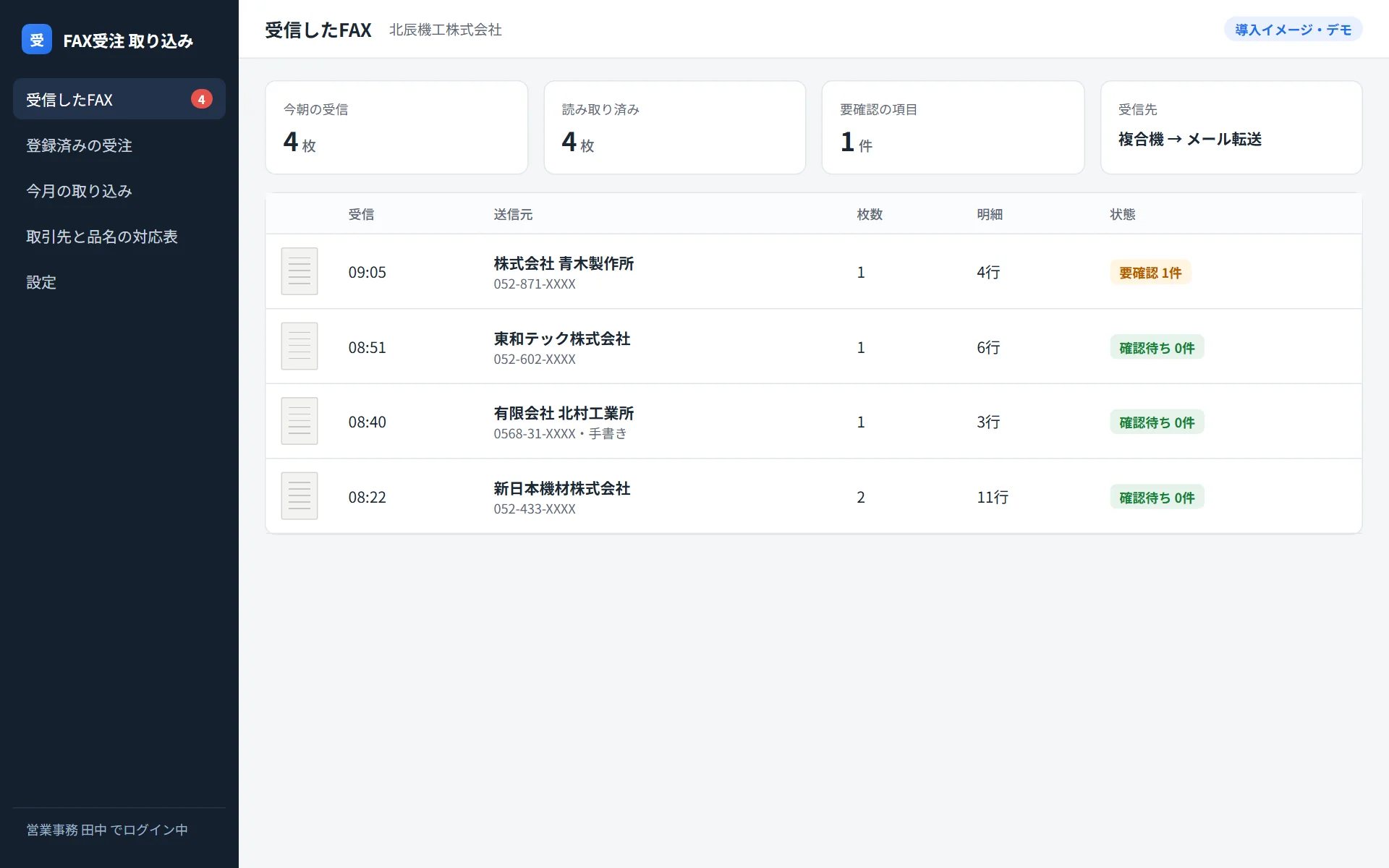
Task: Click the red 4 unread badge
Action: click(201, 99)
